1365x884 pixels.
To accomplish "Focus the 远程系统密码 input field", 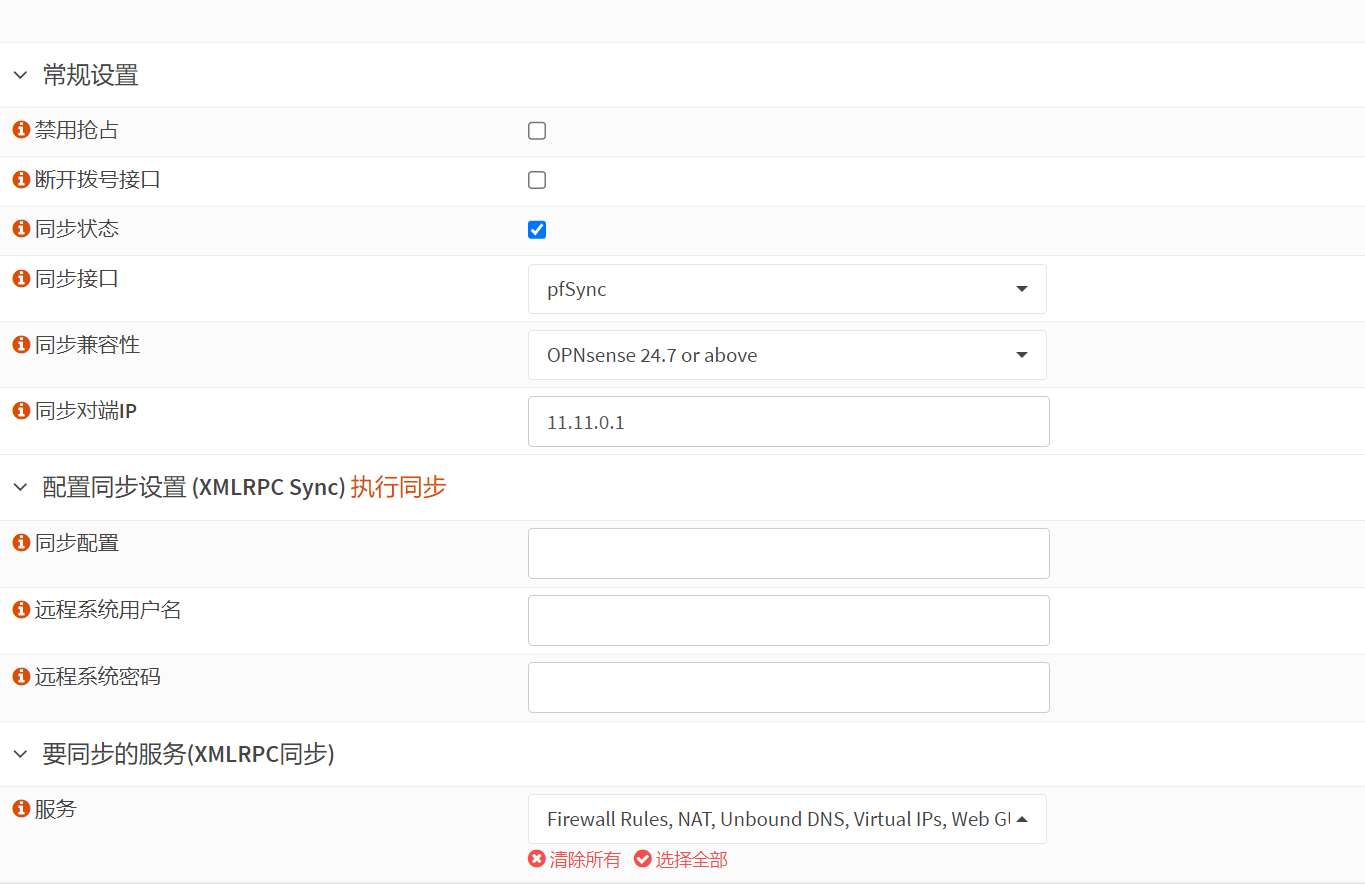I will (x=788, y=687).
